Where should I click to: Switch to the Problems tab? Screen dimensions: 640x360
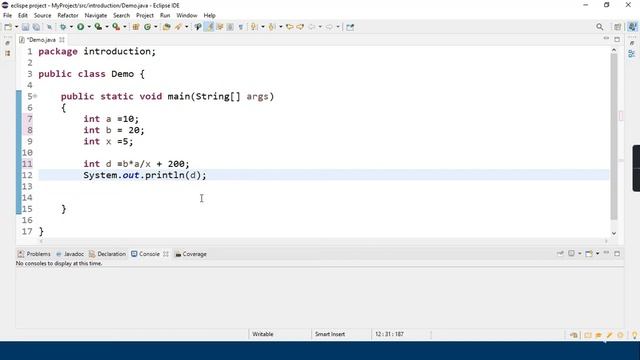click(34, 254)
